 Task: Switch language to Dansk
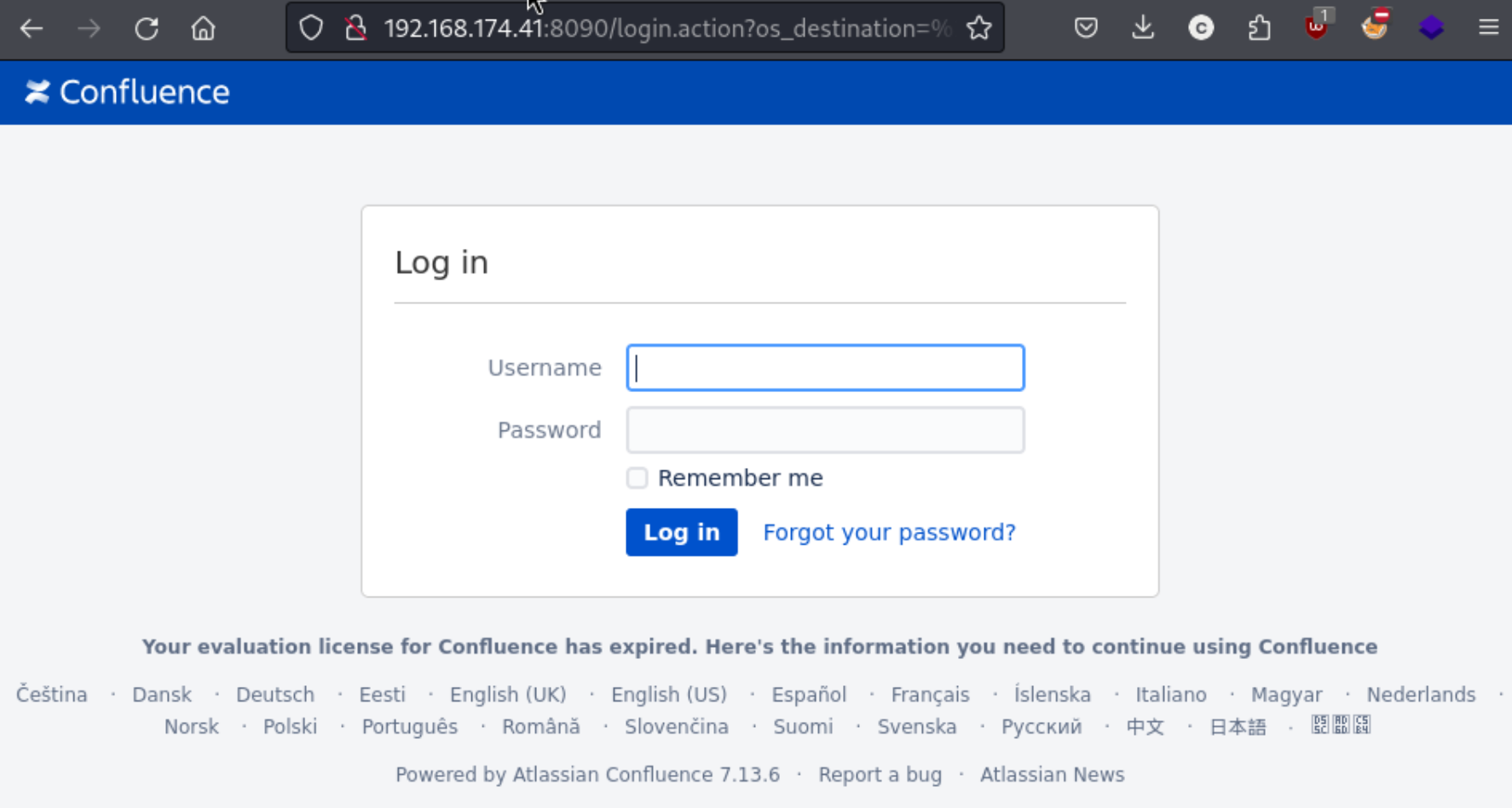coord(162,695)
